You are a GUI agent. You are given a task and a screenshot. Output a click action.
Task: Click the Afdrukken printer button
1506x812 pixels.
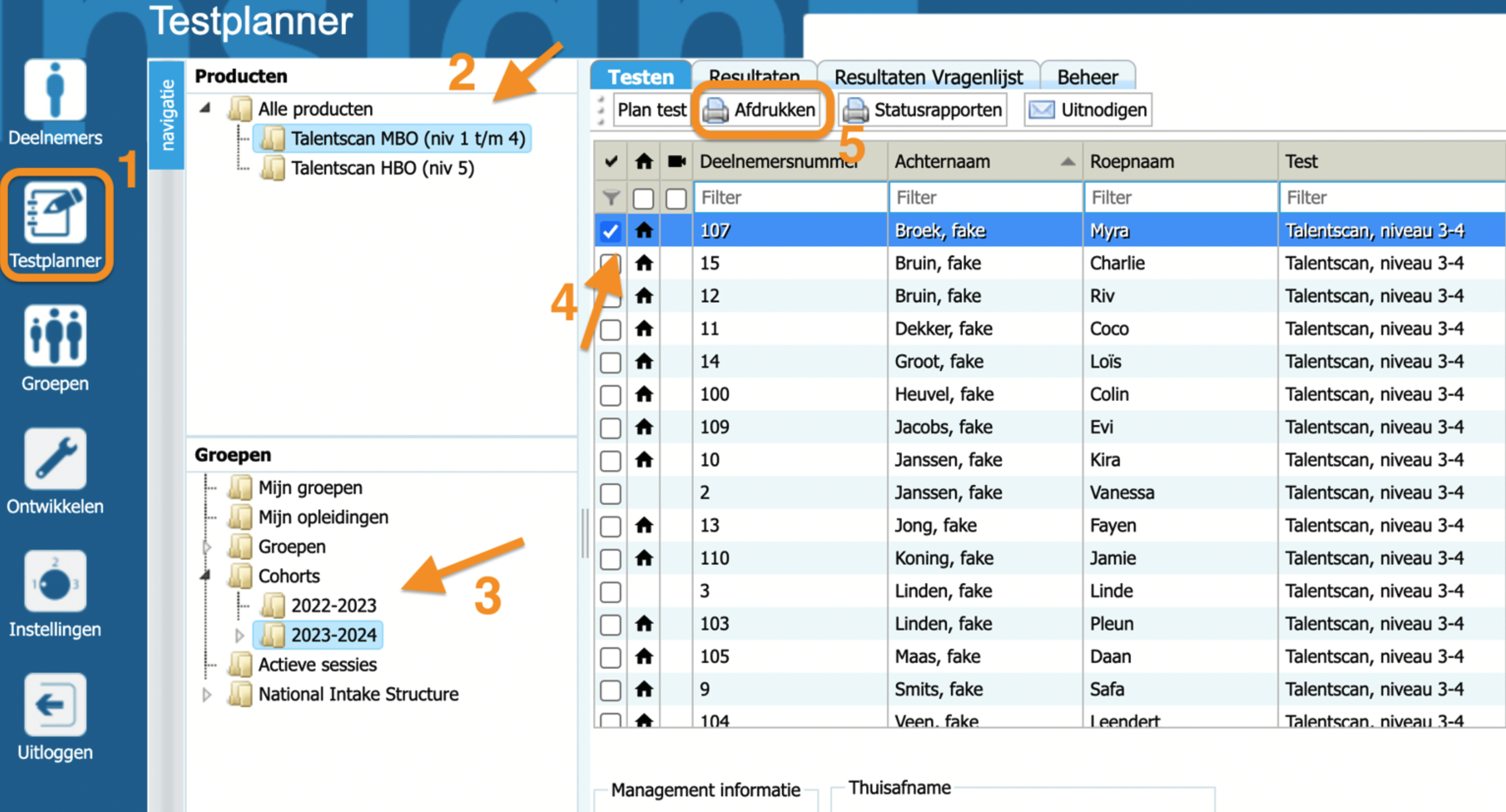pos(759,110)
